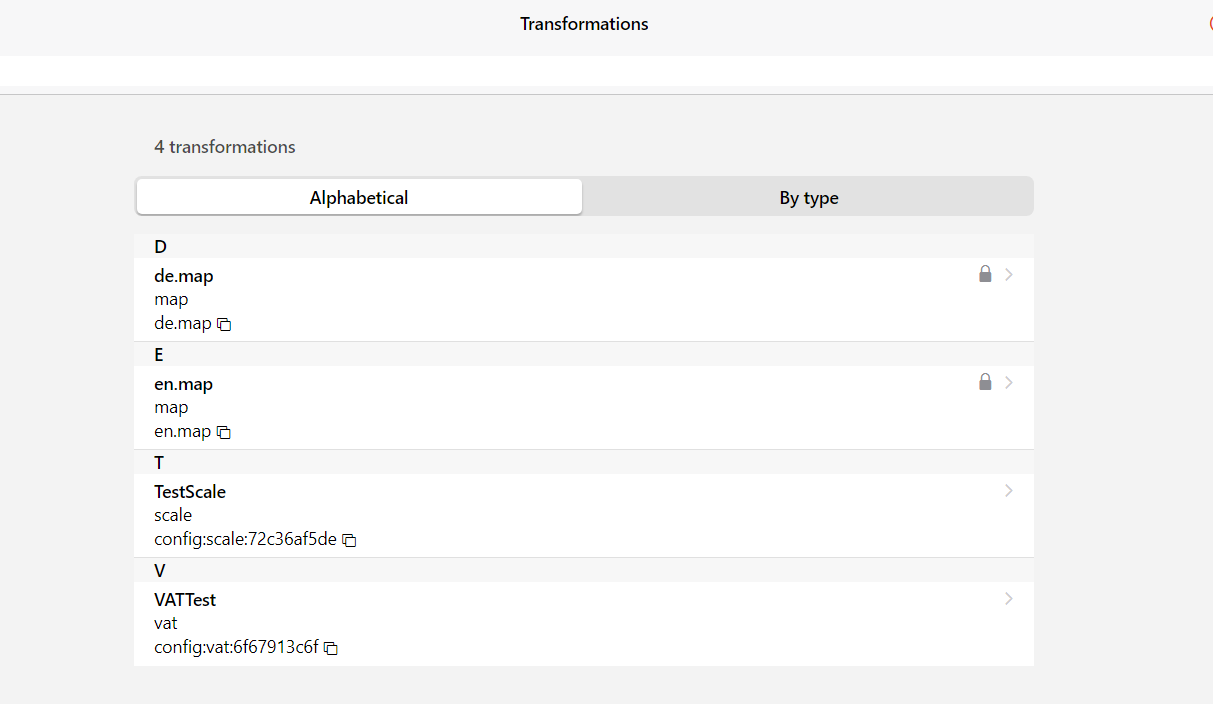The width and height of the screenshot is (1213, 704).
Task: Expand en.map details via chevron
Action: 1009,382
